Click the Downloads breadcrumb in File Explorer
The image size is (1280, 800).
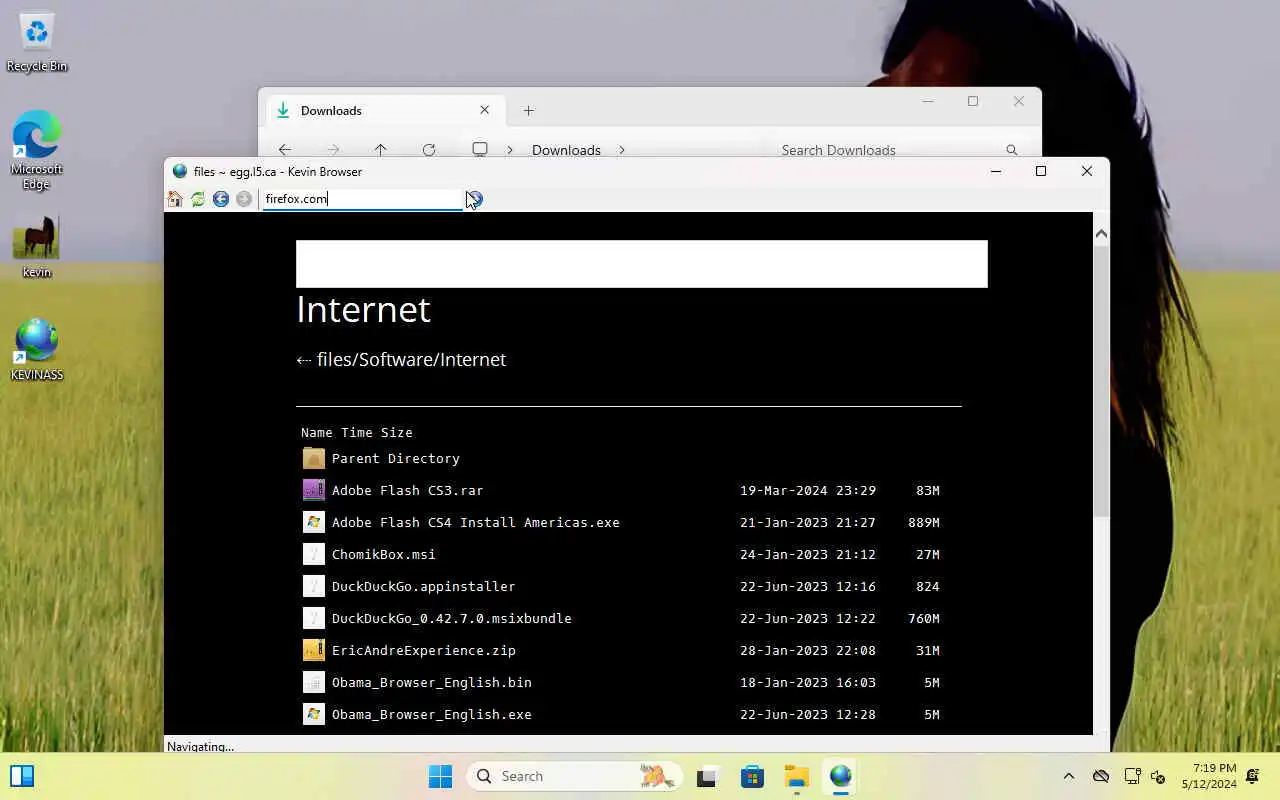(566, 150)
